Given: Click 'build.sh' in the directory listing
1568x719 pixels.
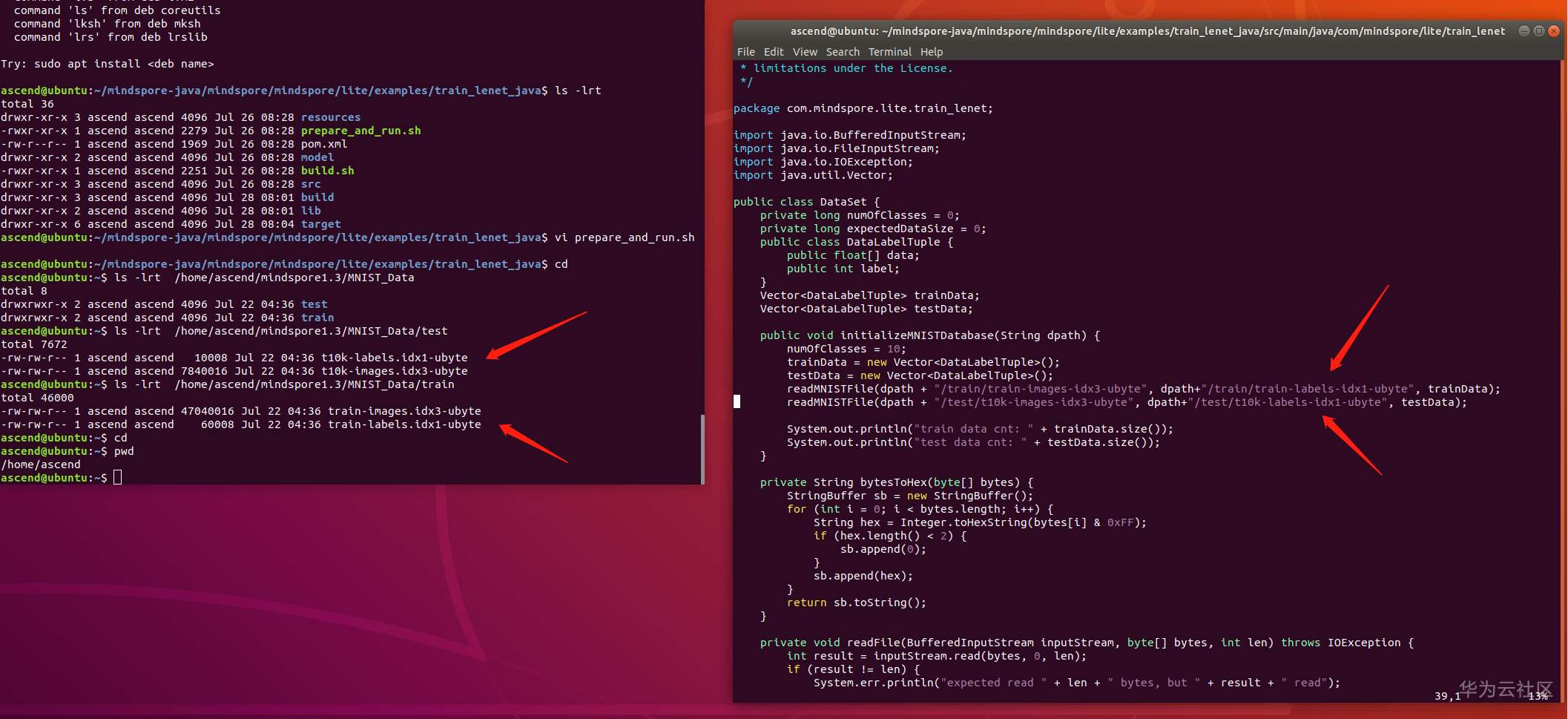Looking at the screenshot, I should pyautogui.click(x=327, y=171).
